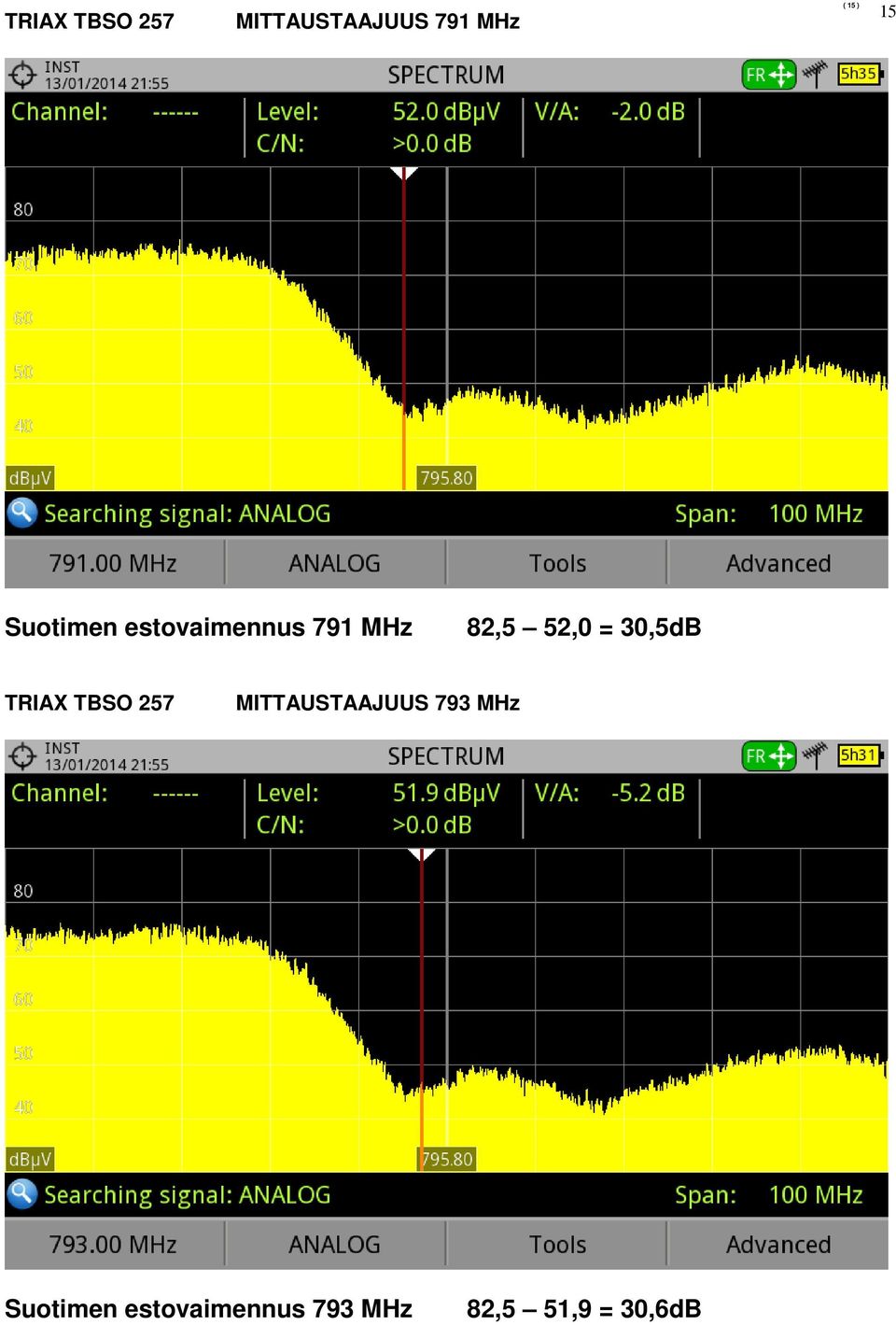896x1325 pixels.
Task: Click the Level value 52.0 dBµV
Action: 446,112
